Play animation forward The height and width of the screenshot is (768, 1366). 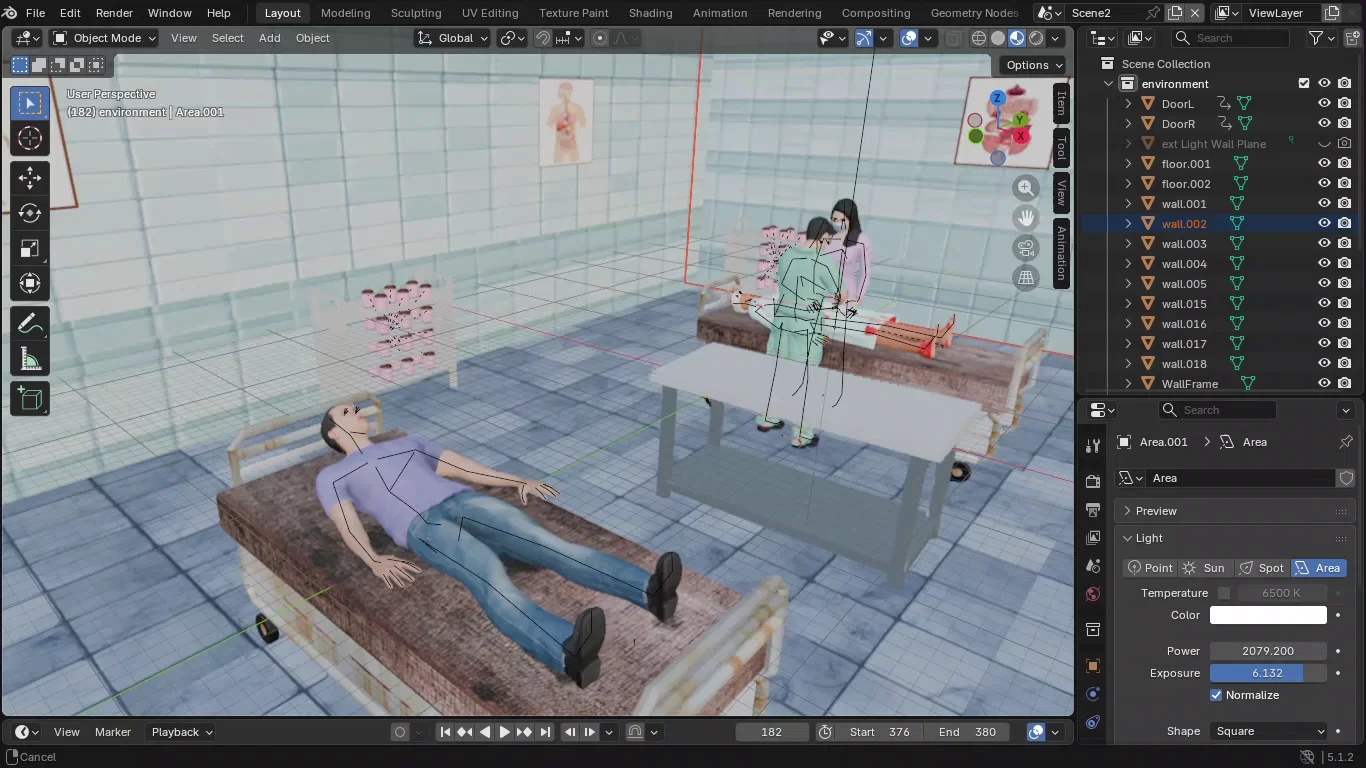click(505, 732)
